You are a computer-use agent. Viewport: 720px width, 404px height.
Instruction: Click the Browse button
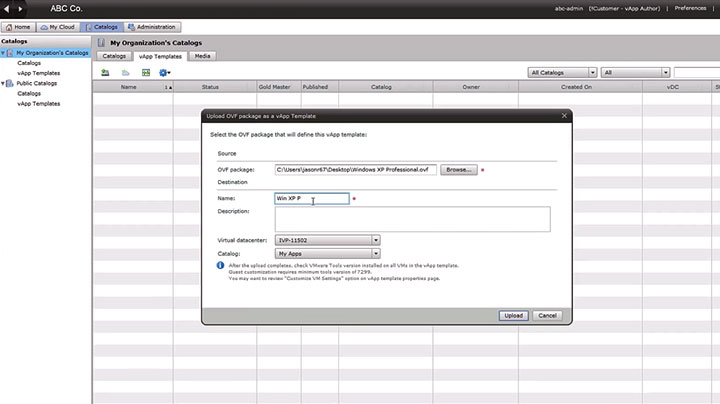point(459,170)
